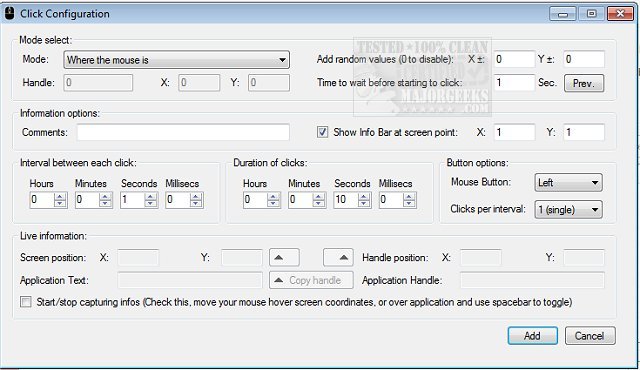Click the random value Y ± field
Screen dimensions: 640x370
coord(584,59)
